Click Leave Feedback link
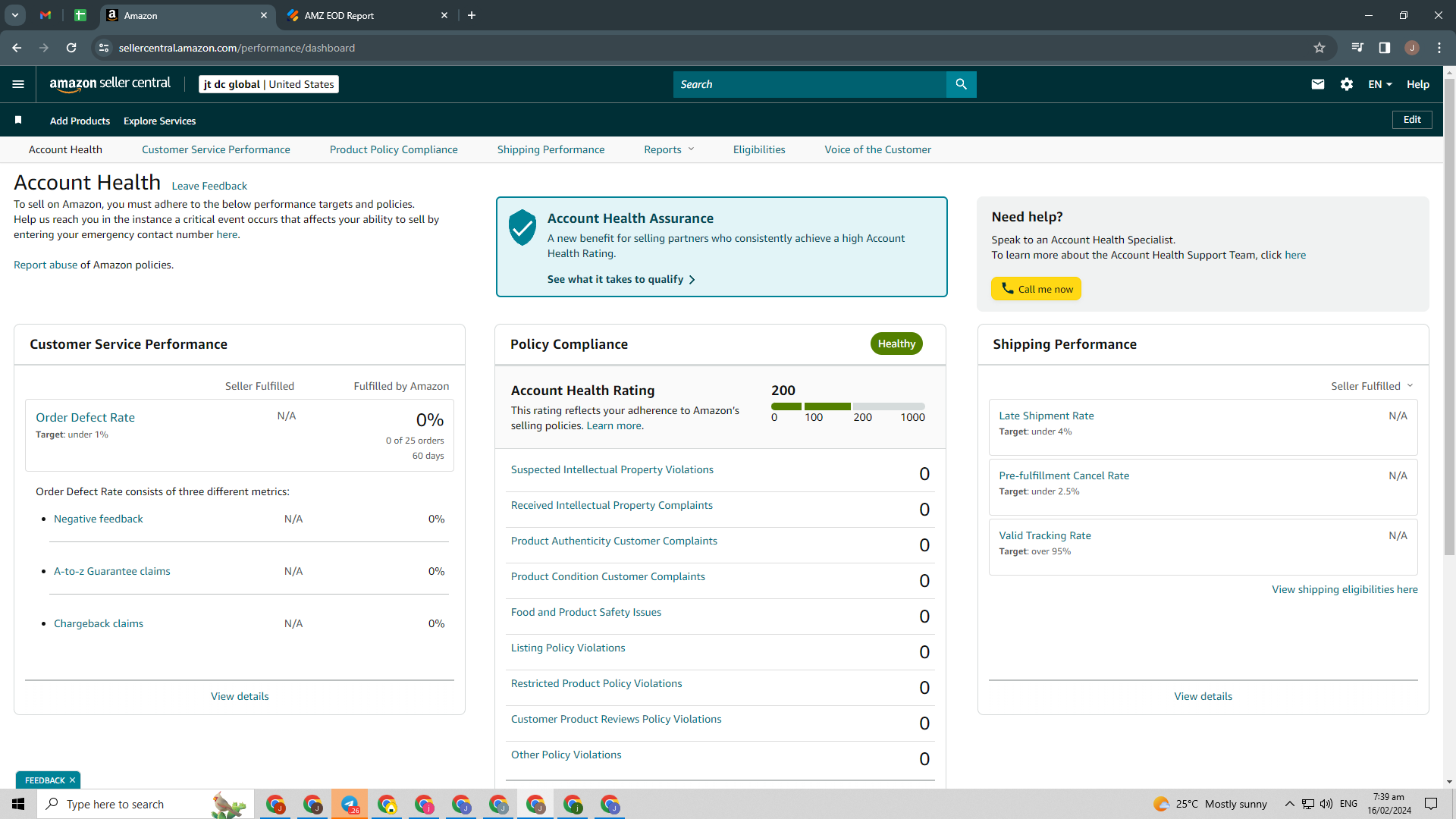The height and width of the screenshot is (819, 1456). click(x=209, y=186)
